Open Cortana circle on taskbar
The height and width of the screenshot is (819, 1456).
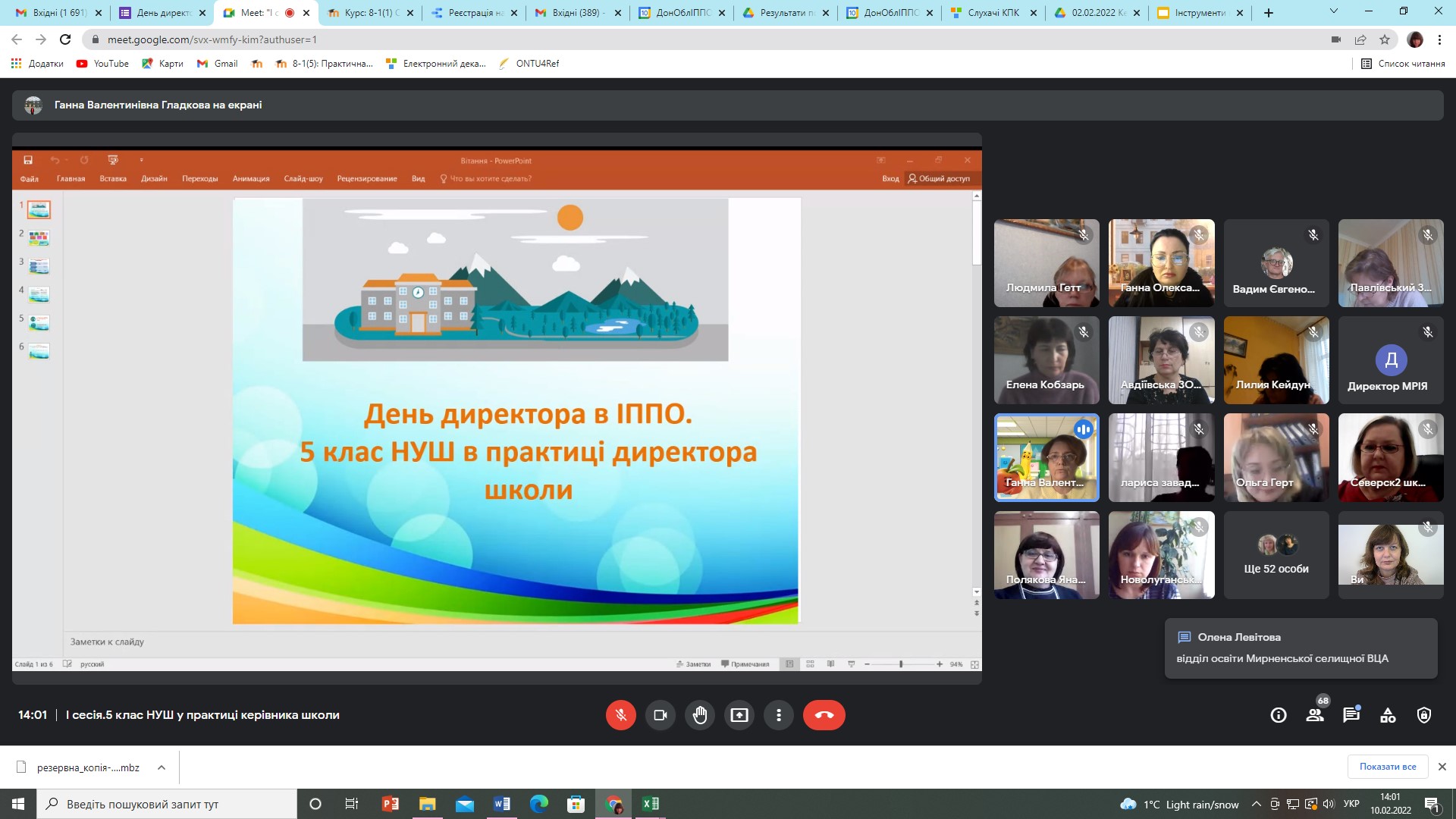pyautogui.click(x=315, y=804)
